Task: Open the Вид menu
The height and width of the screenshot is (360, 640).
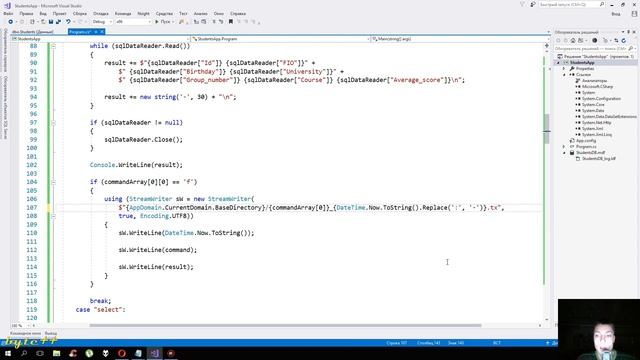Action: [43, 13]
